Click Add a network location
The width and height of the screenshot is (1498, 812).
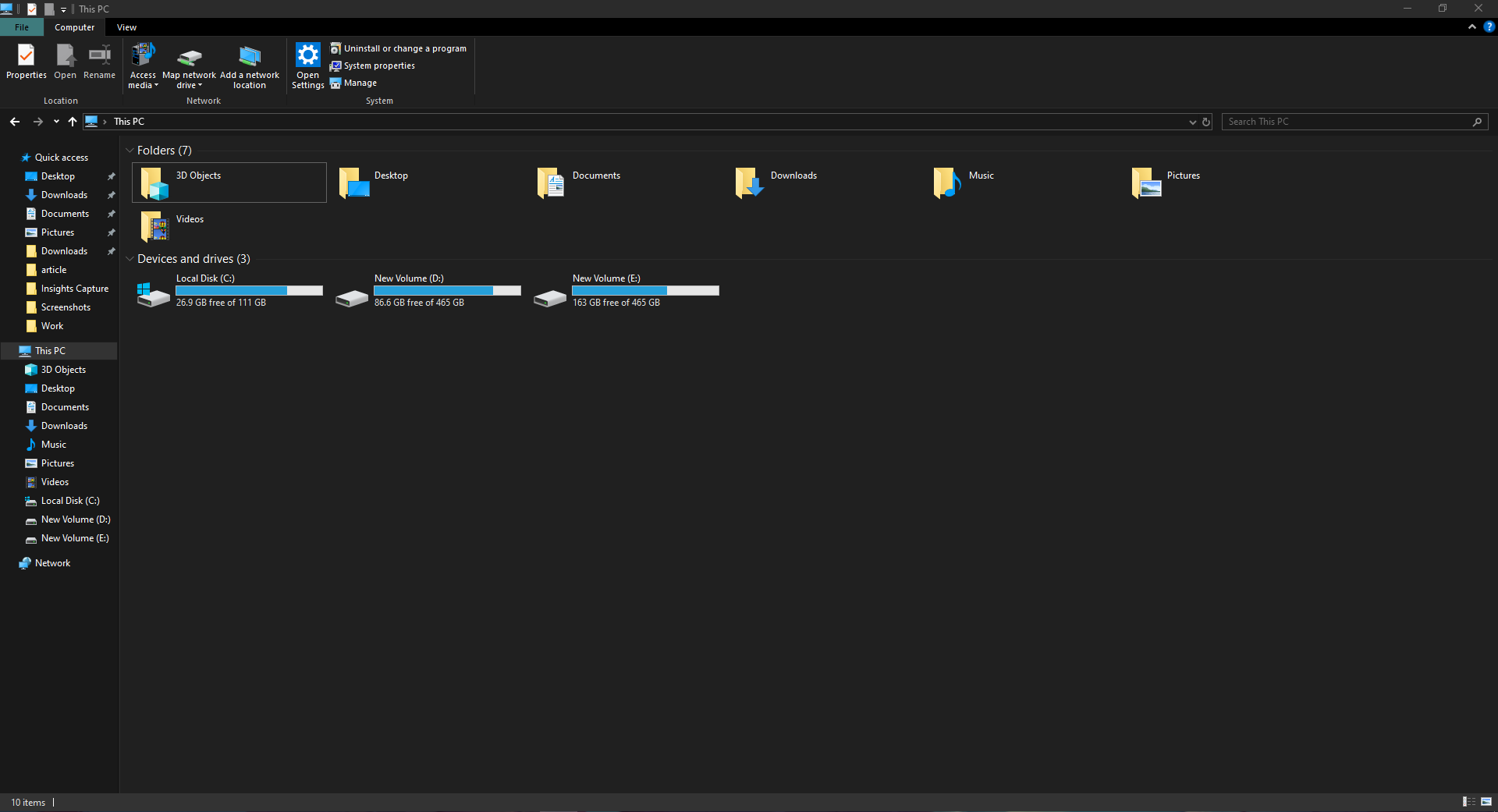pos(250,66)
